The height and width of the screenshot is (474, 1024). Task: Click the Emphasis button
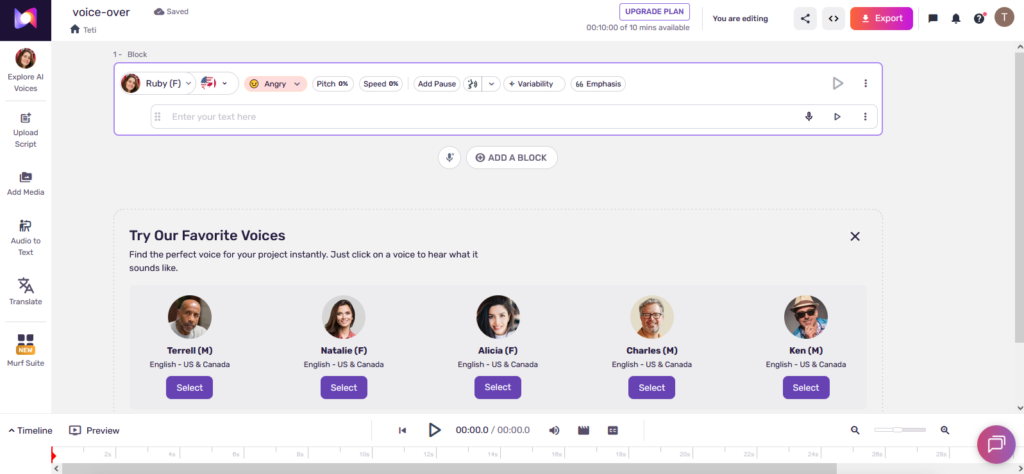pos(598,84)
